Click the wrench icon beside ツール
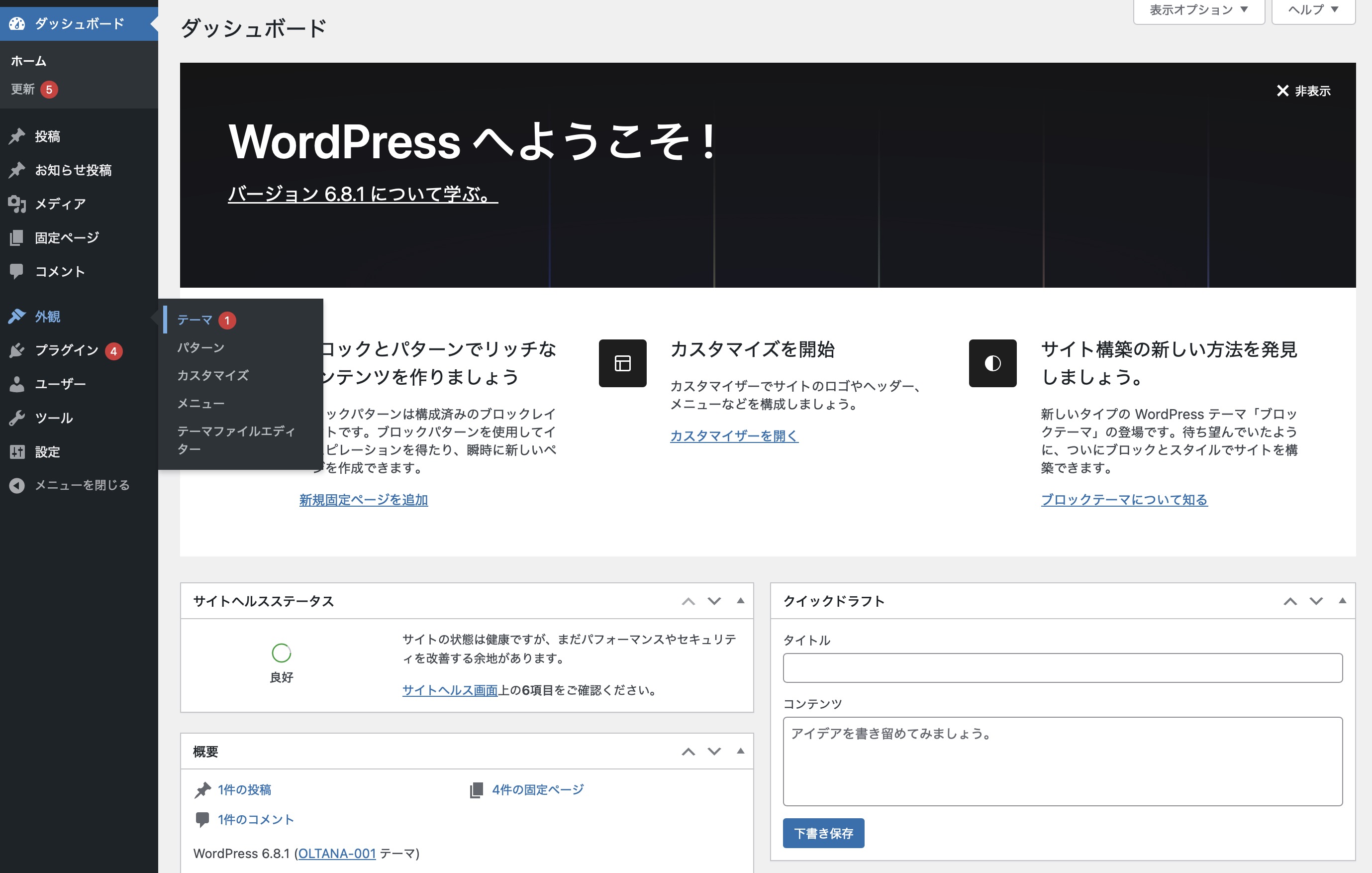 [x=17, y=418]
